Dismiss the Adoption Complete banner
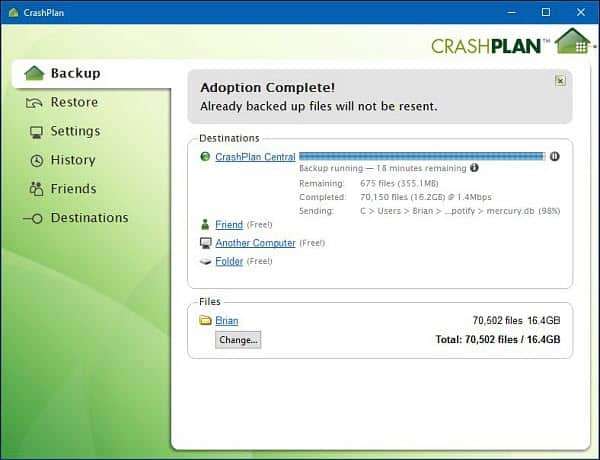Viewport: 600px width, 460px height. point(560,81)
